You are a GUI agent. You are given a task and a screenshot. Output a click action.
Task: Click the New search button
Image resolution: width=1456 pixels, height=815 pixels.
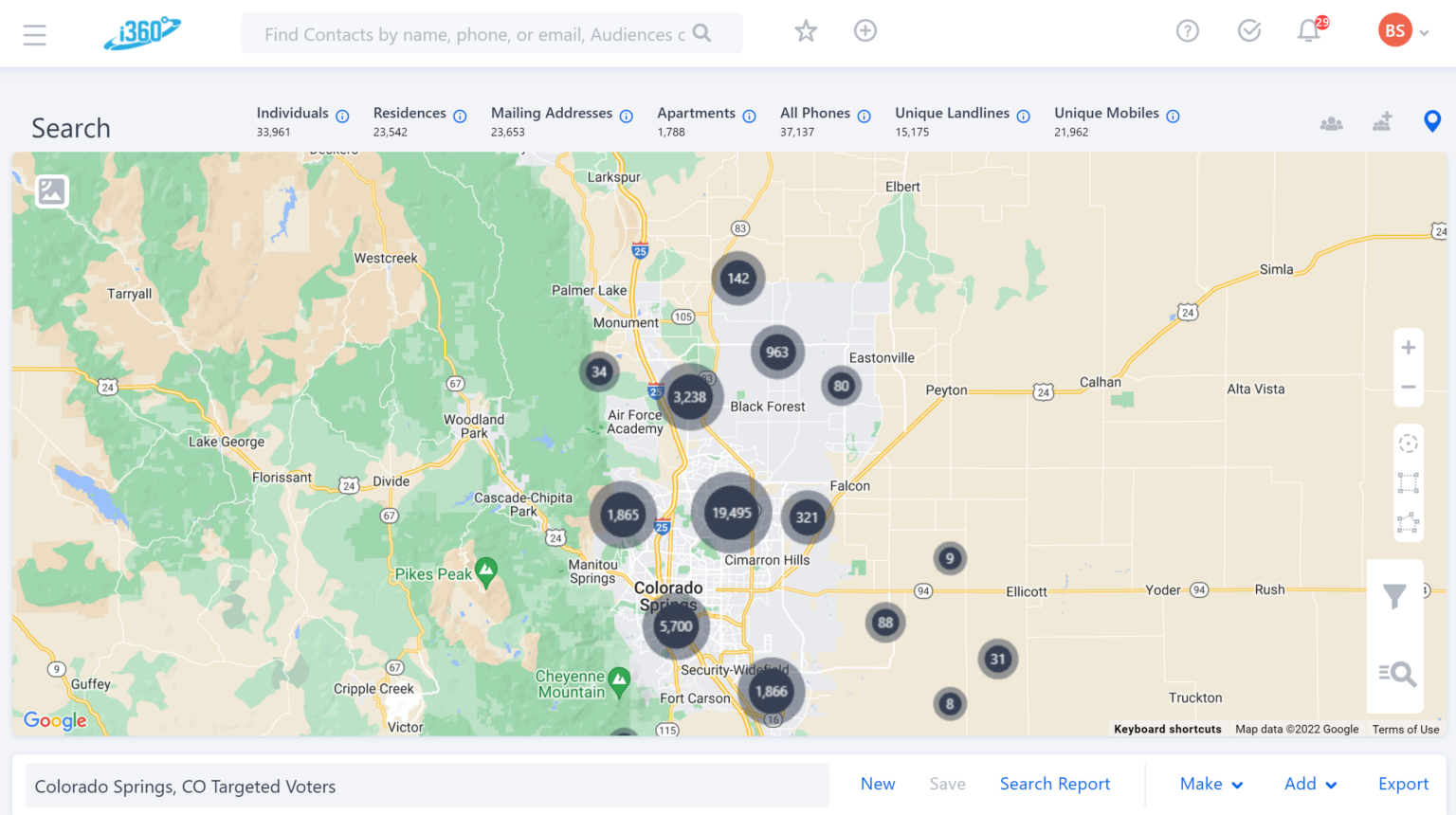(878, 784)
